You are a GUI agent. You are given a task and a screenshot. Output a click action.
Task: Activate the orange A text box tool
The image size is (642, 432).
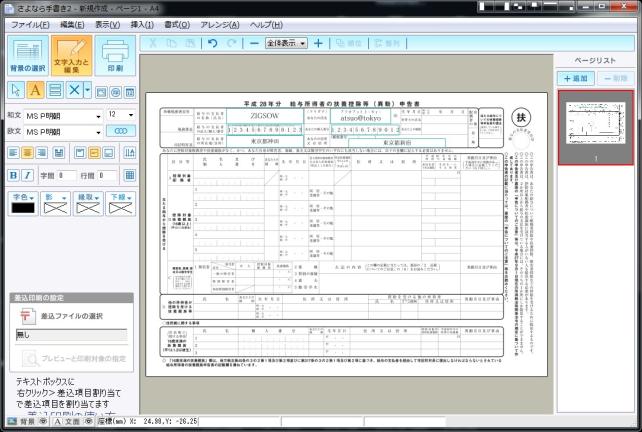point(36,90)
